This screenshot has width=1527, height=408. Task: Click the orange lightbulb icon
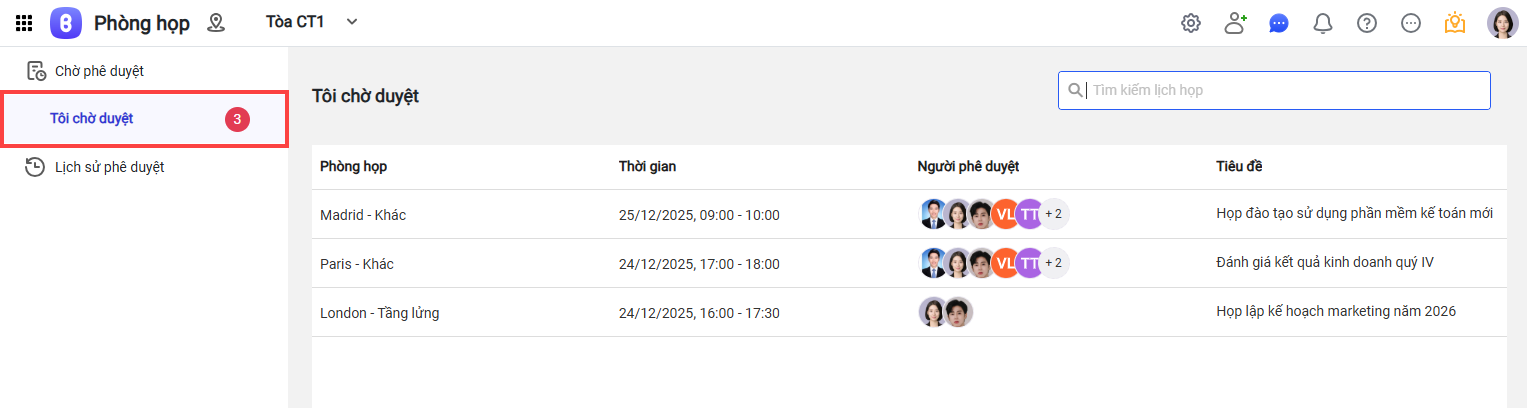1454,23
